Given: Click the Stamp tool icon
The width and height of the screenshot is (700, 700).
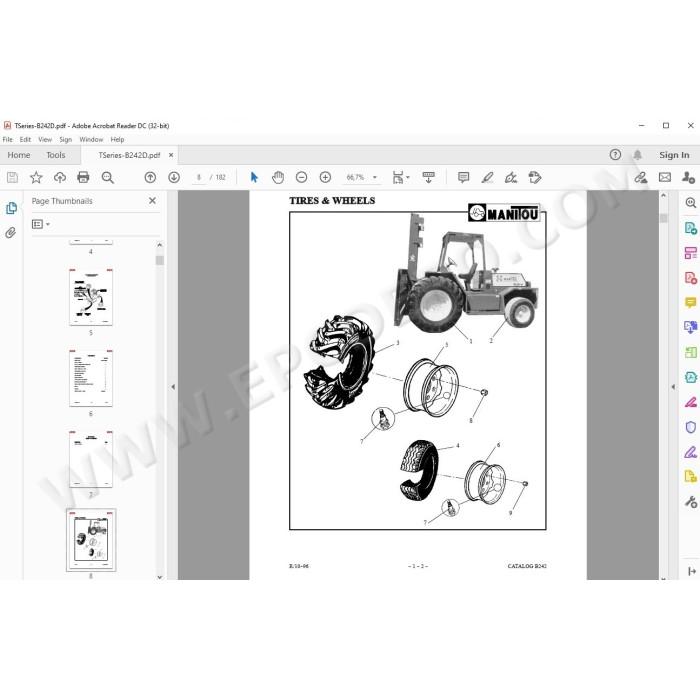Looking at the screenshot, I should [x=534, y=177].
